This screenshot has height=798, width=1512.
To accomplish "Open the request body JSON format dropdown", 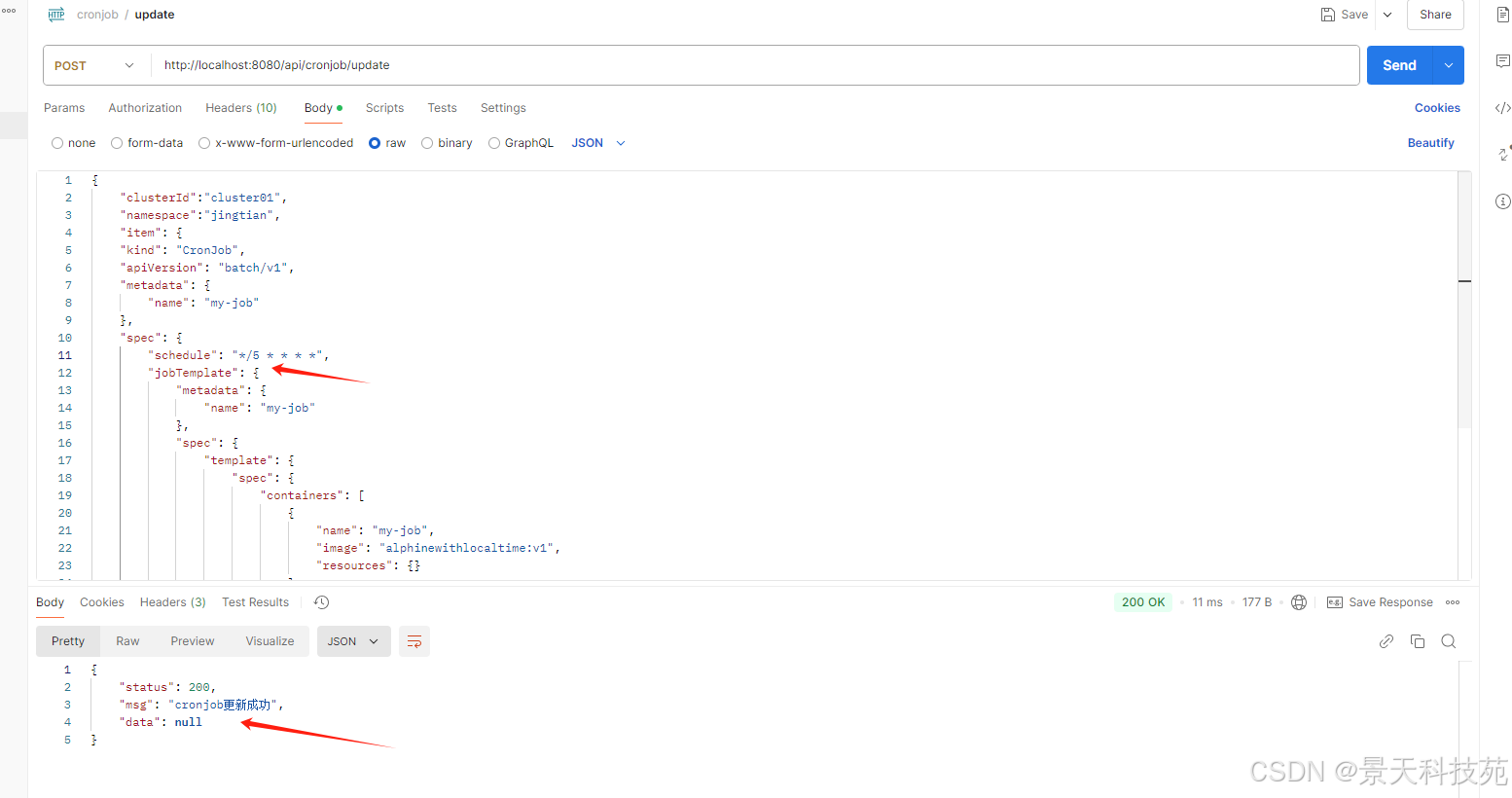I will [x=598, y=143].
